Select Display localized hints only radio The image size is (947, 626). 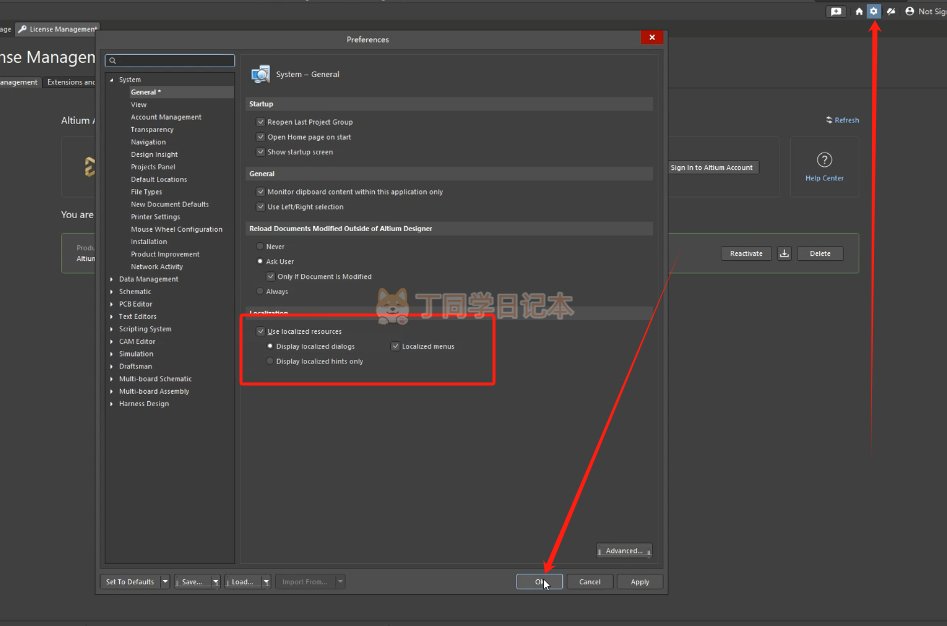(x=270, y=361)
